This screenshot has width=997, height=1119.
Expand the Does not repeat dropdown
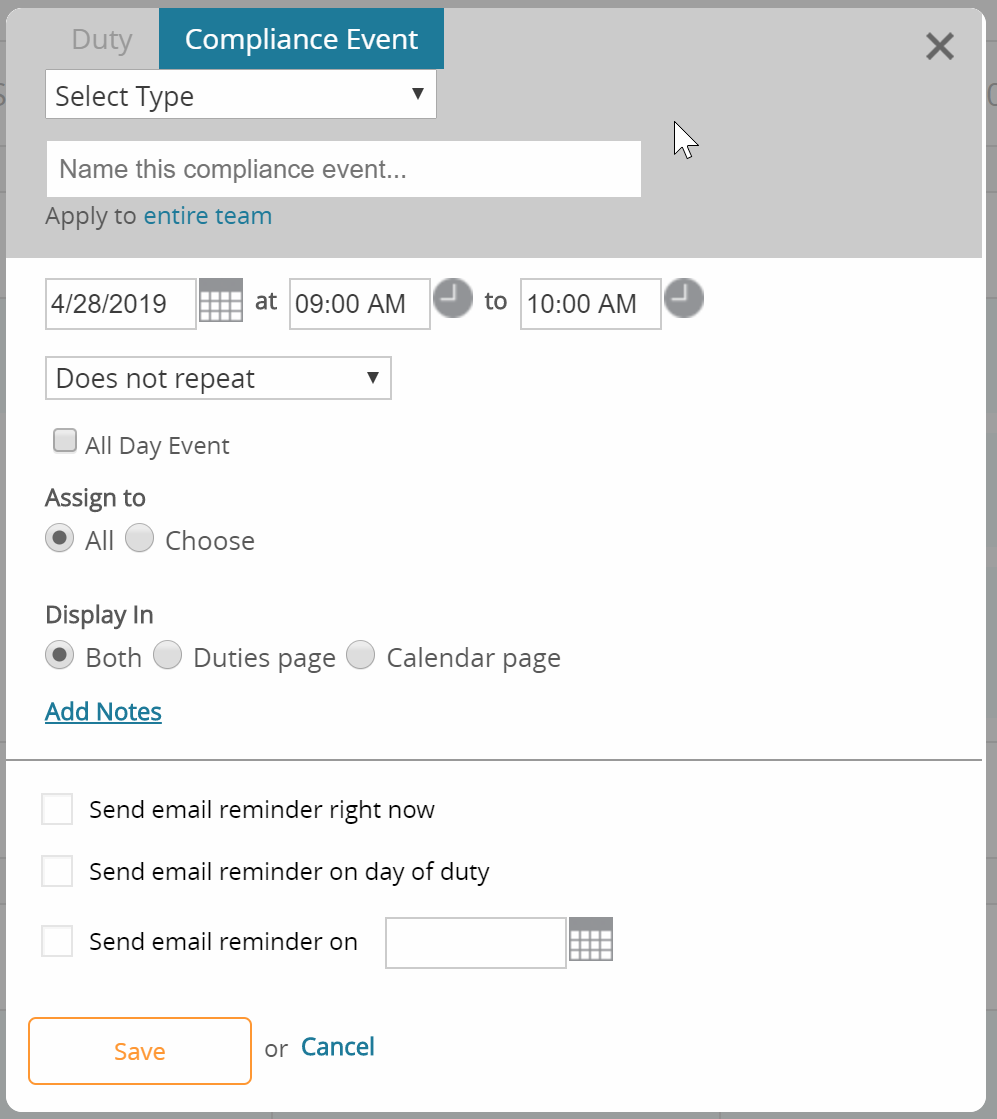tap(218, 378)
